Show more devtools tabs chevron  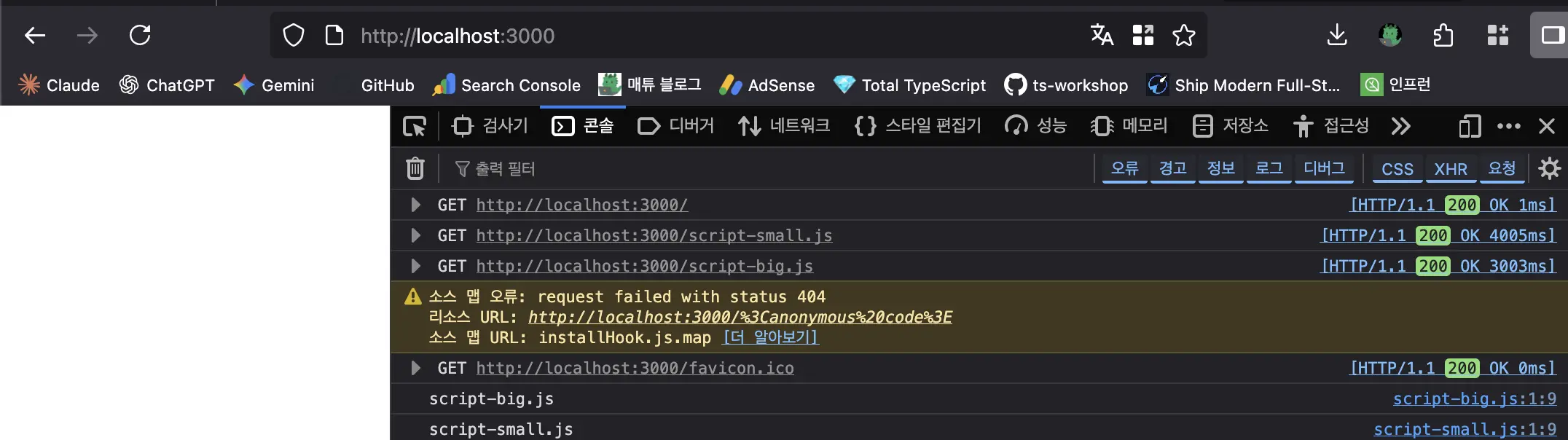coord(1400,126)
